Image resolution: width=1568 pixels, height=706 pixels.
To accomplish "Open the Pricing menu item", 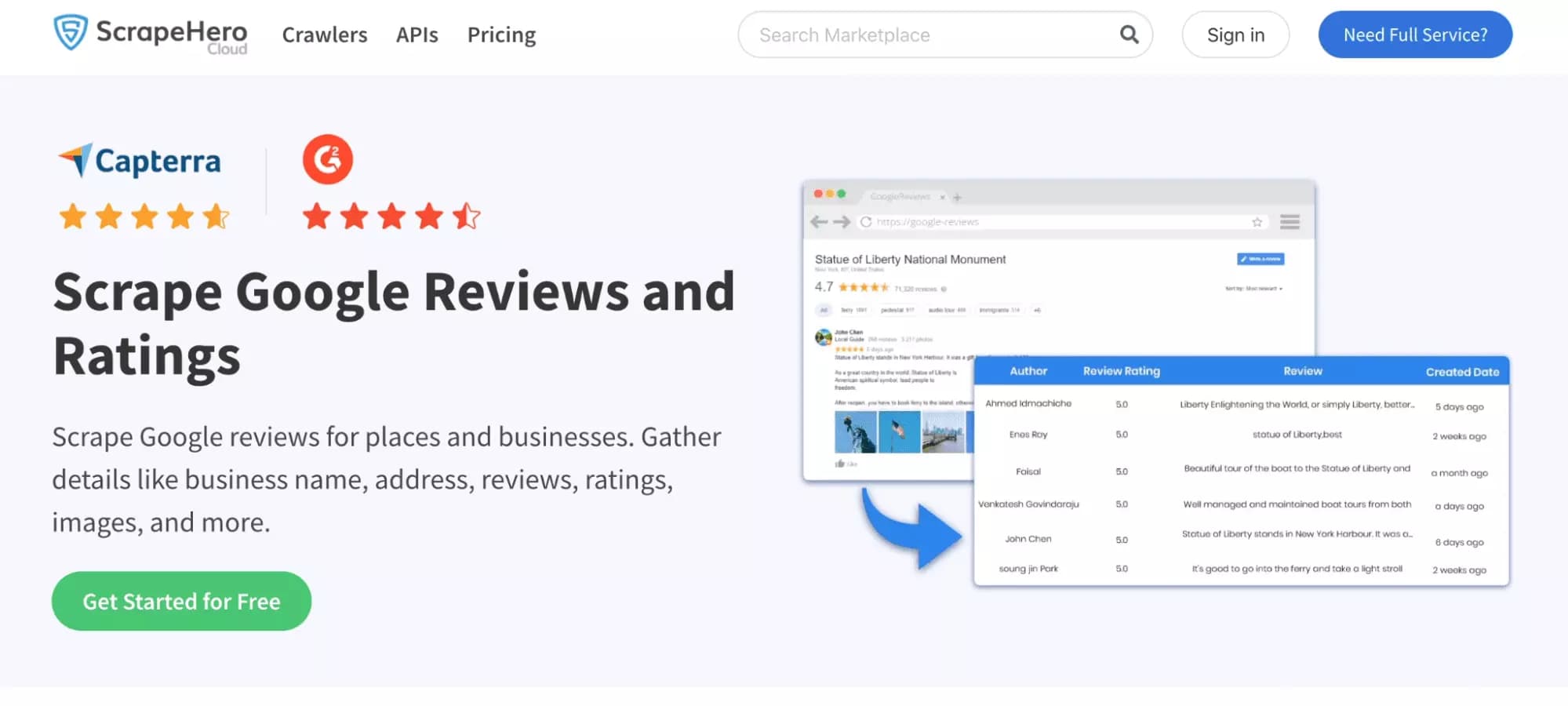I will (501, 35).
